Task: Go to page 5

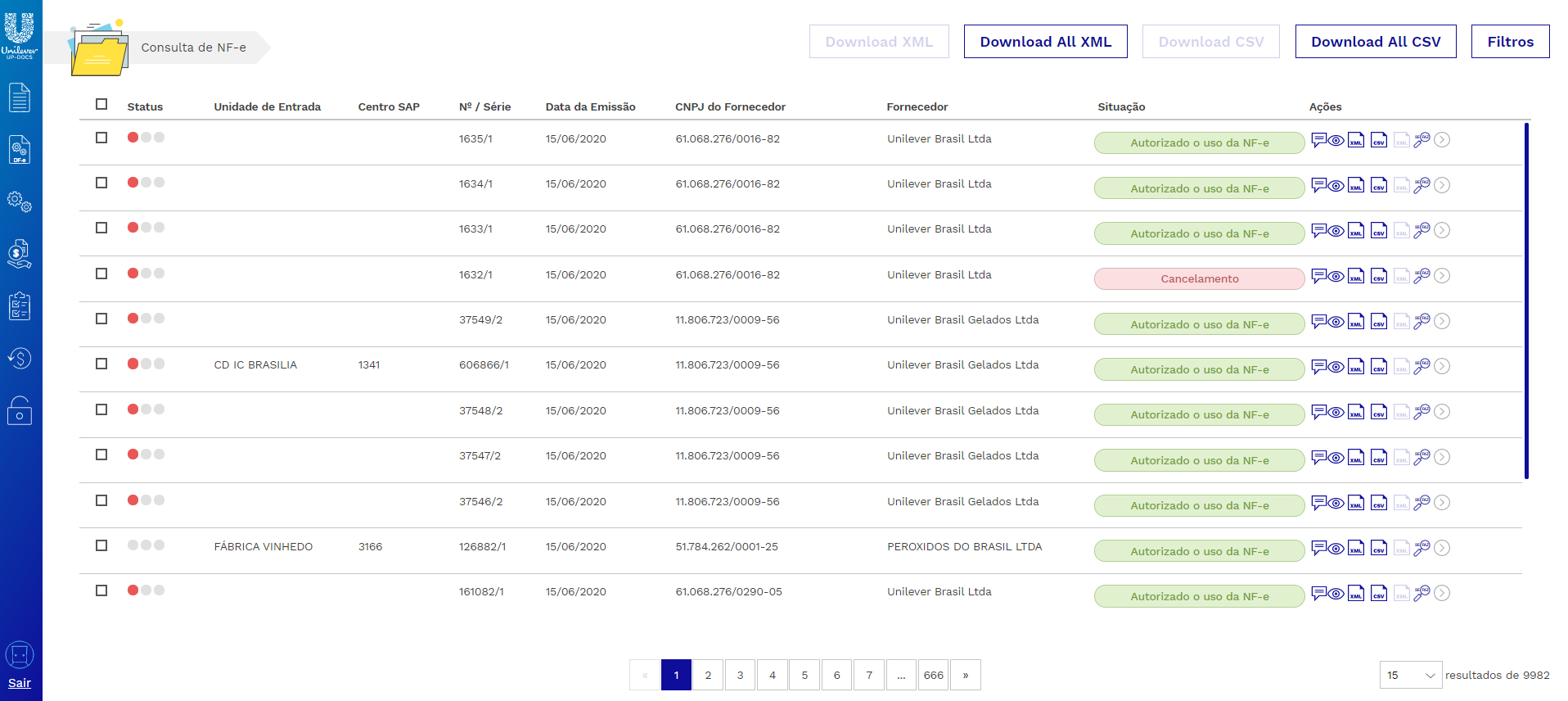Action: [804, 675]
